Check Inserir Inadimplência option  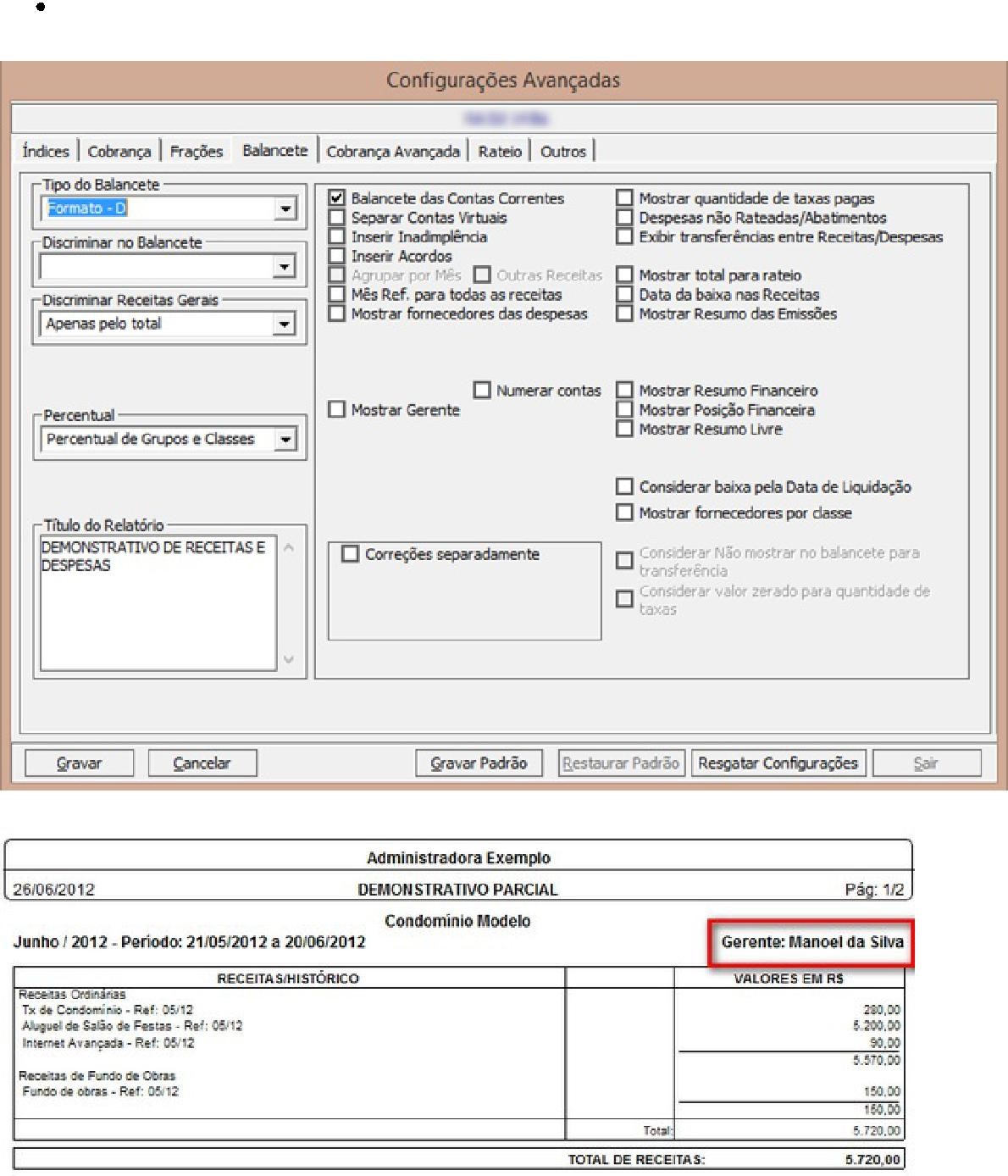pyautogui.click(x=337, y=236)
